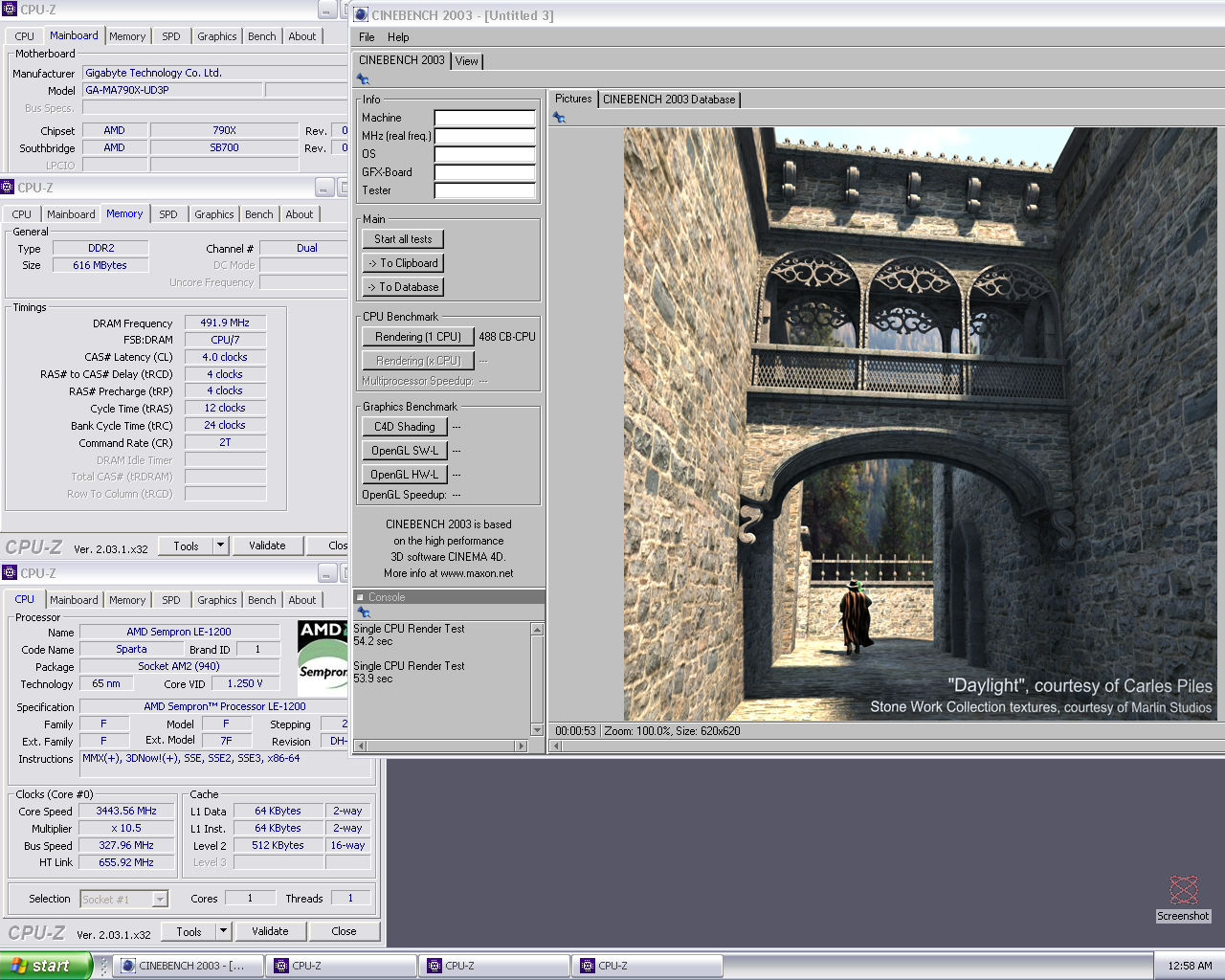Click the pin icon under Pictures tab
This screenshot has width=1225, height=980.
click(x=559, y=118)
